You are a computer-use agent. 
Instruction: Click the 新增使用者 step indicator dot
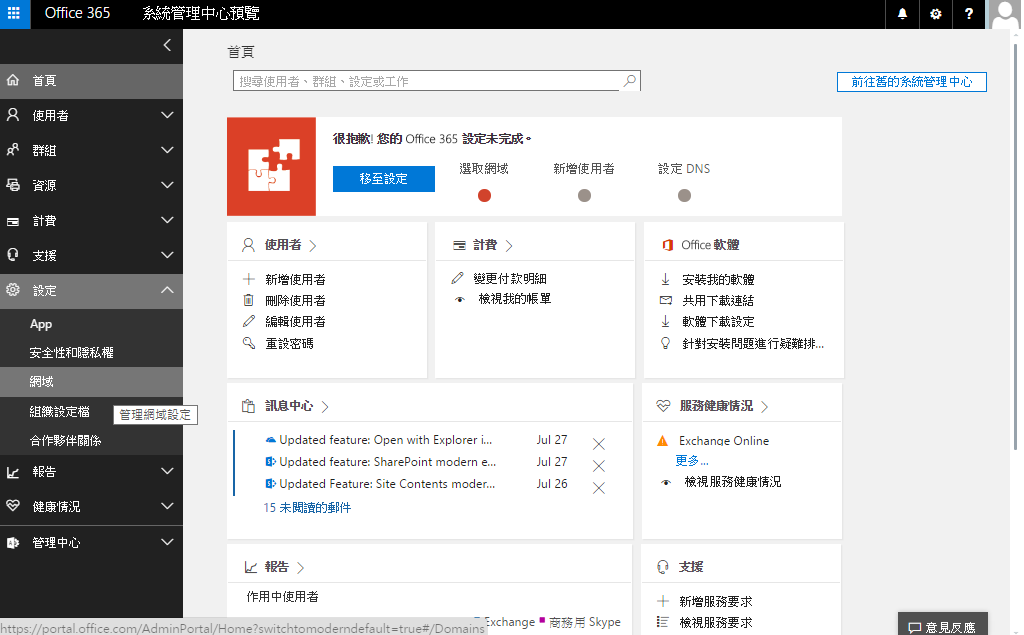584,195
